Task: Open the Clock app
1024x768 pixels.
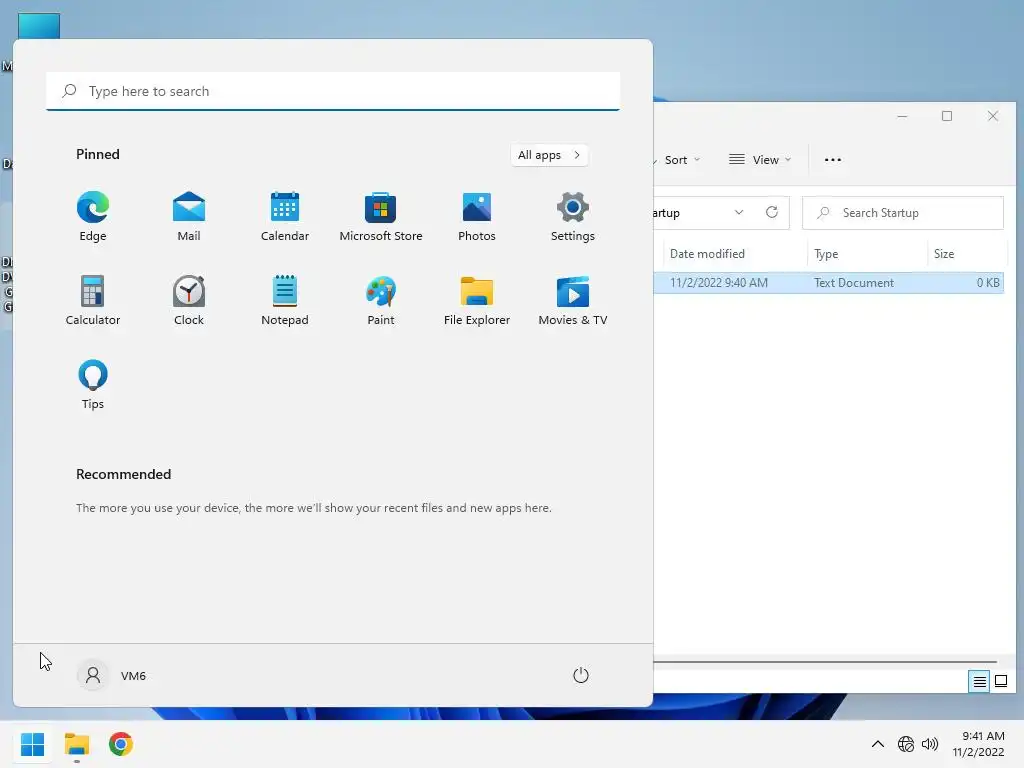Action: pos(189,300)
